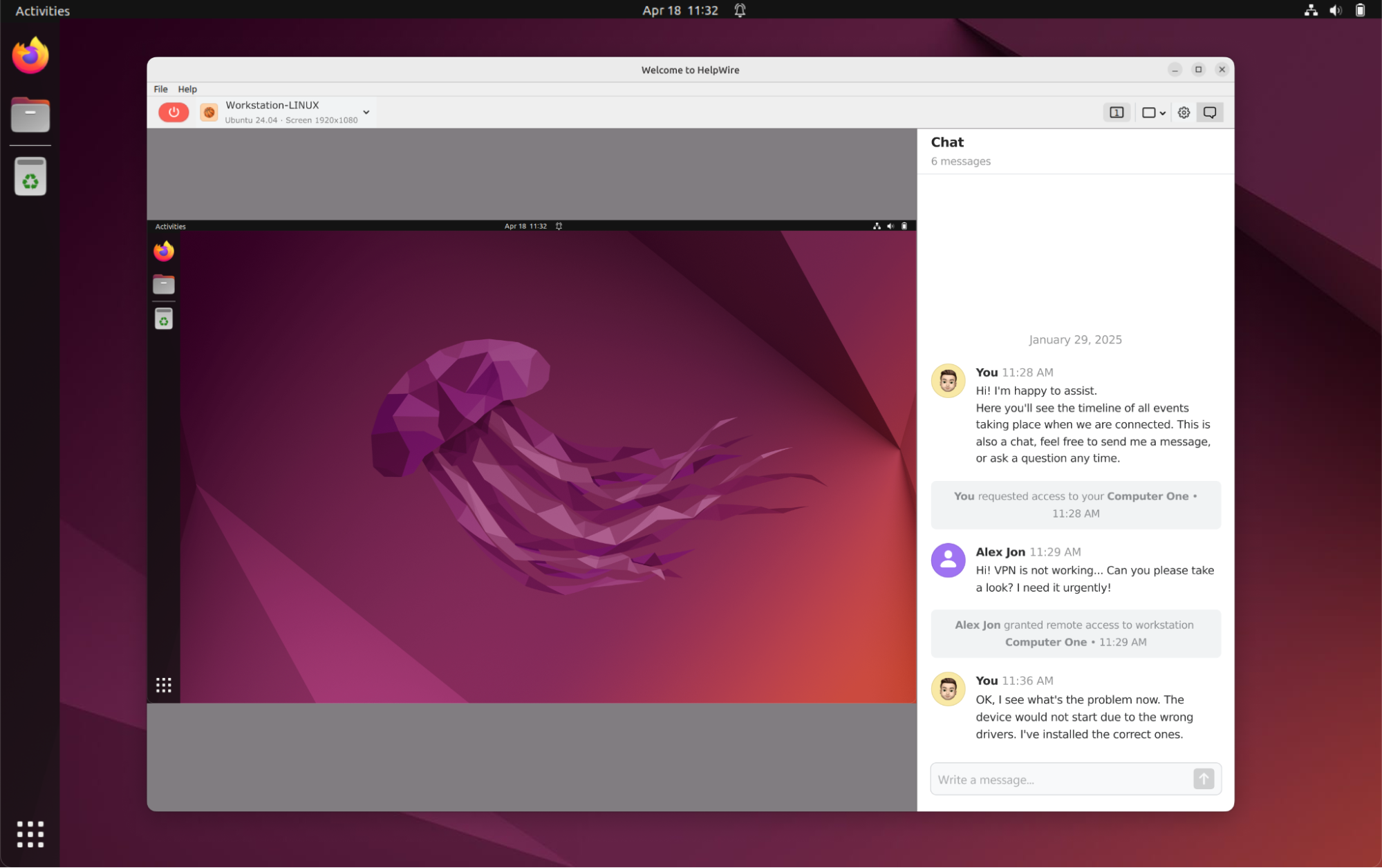Viewport: 1382px width, 868px height.
Task: Click the red disconnect power button
Action: coord(174,112)
